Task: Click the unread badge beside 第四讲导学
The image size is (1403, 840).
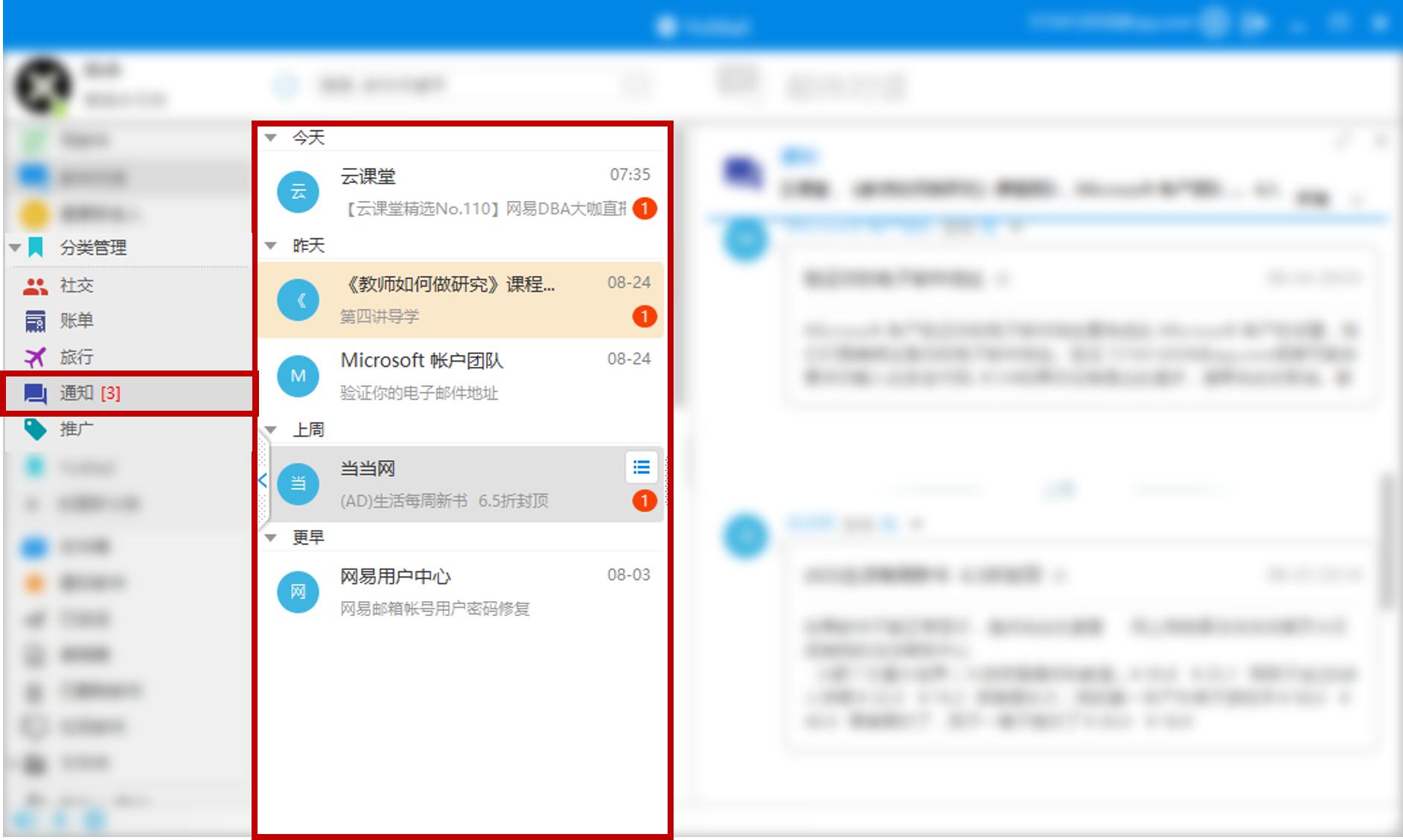Action: (645, 316)
